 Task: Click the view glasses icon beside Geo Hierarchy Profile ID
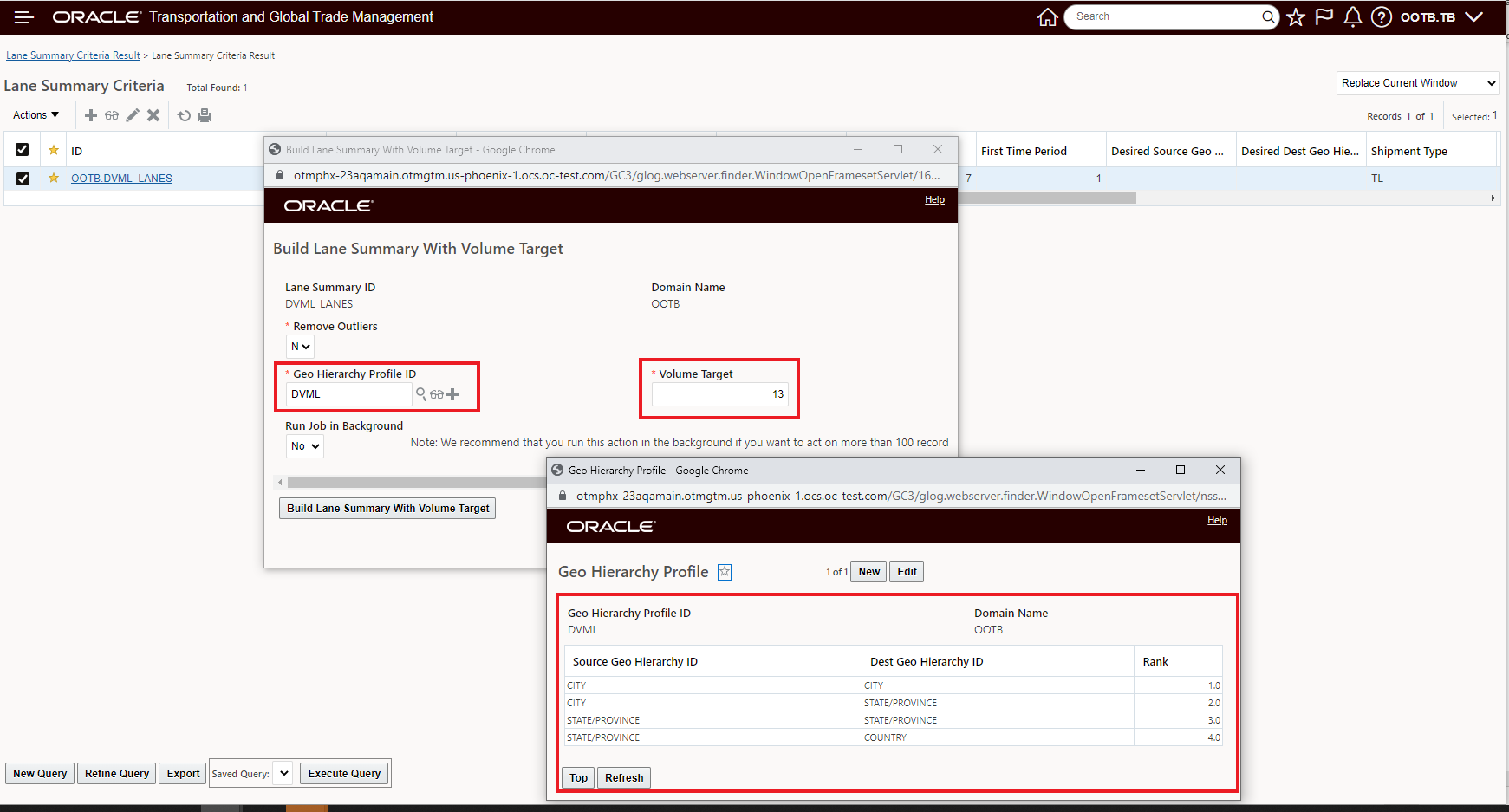coord(437,394)
